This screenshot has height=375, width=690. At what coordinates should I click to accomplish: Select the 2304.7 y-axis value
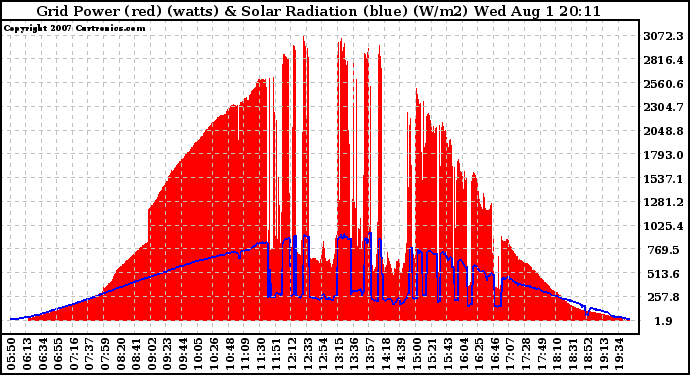pos(663,107)
